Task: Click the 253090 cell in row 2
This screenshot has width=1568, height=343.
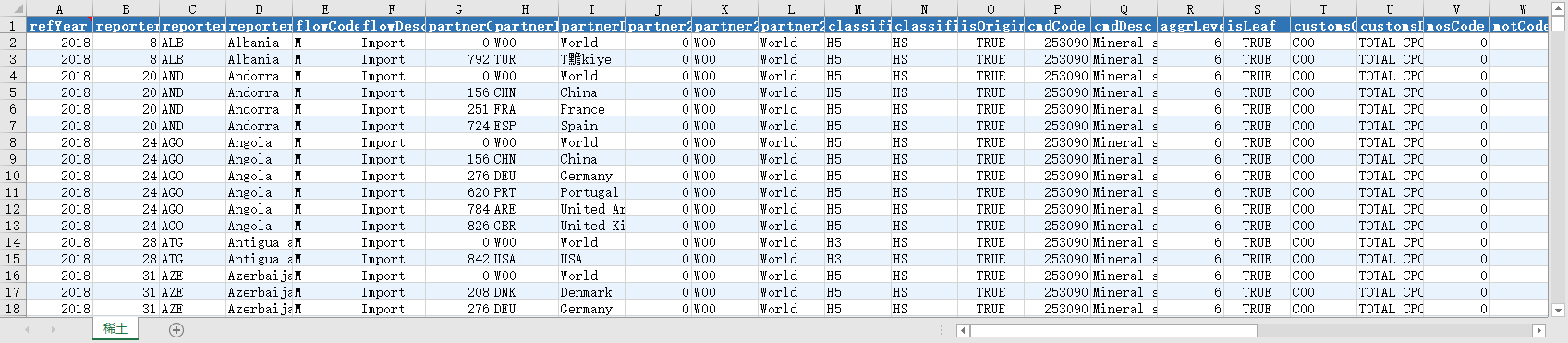Action: point(1057,43)
